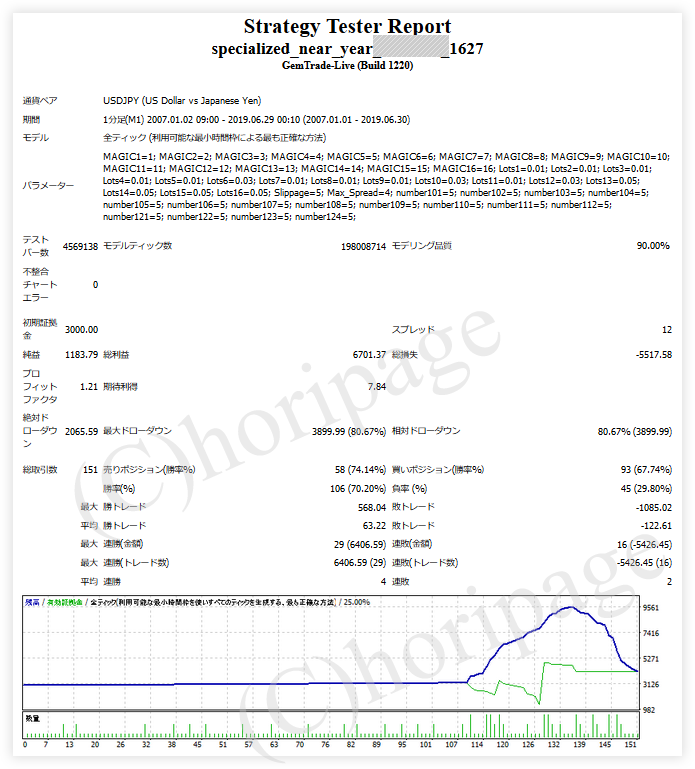Click the "38" x-axis tick label

[172, 744]
